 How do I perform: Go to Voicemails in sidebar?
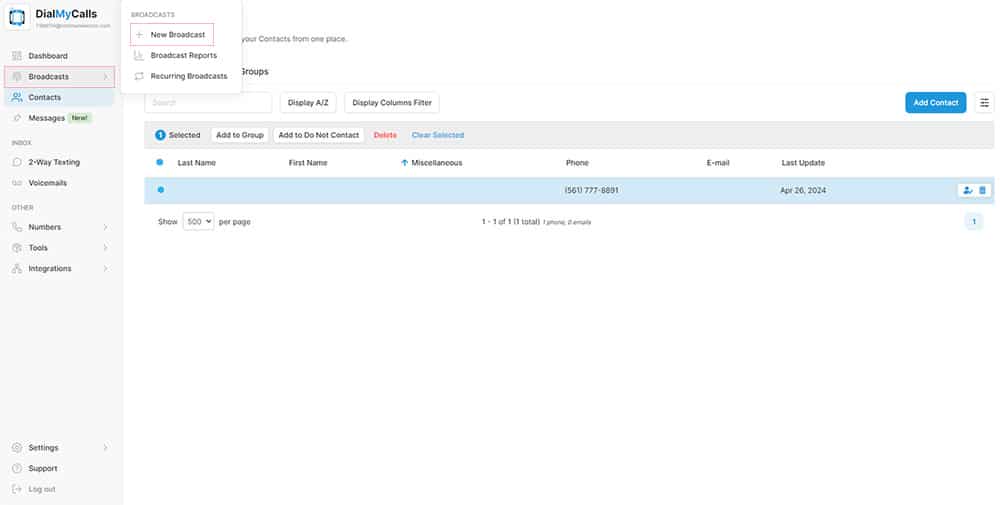pyautogui.click(x=49, y=183)
